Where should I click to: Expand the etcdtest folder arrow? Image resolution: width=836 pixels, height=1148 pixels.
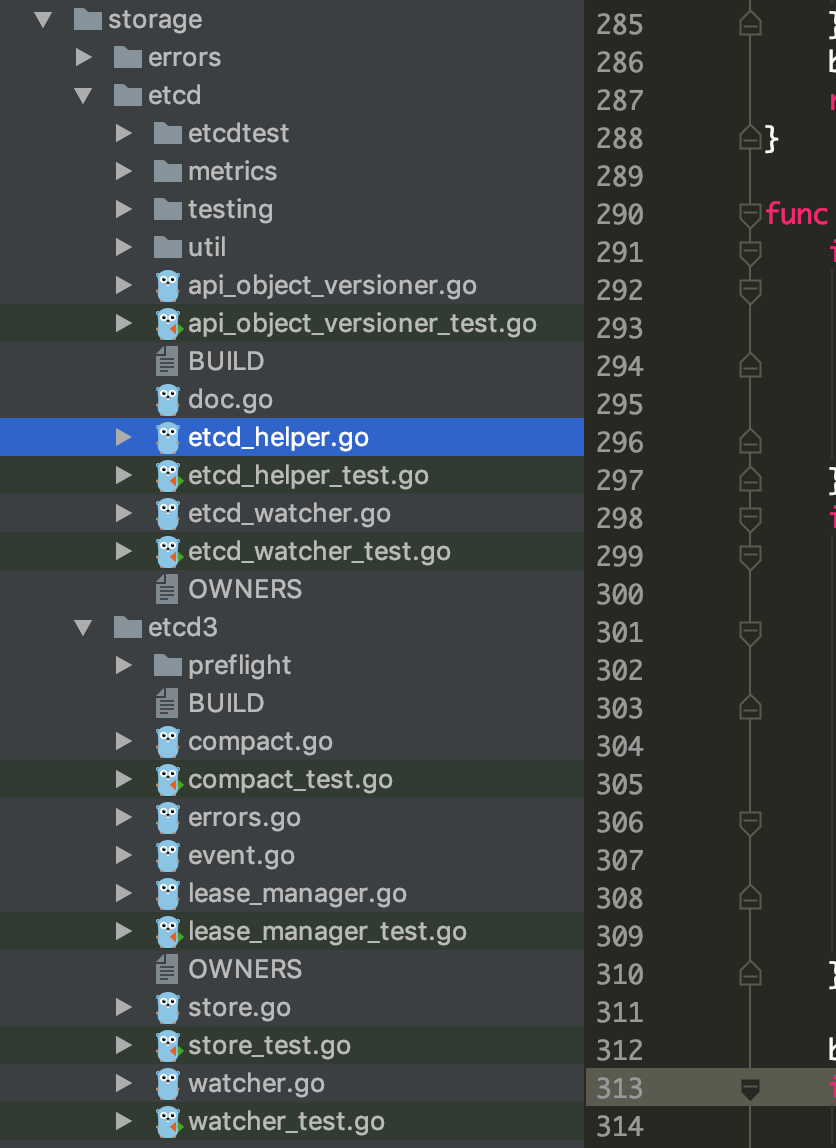point(124,133)
